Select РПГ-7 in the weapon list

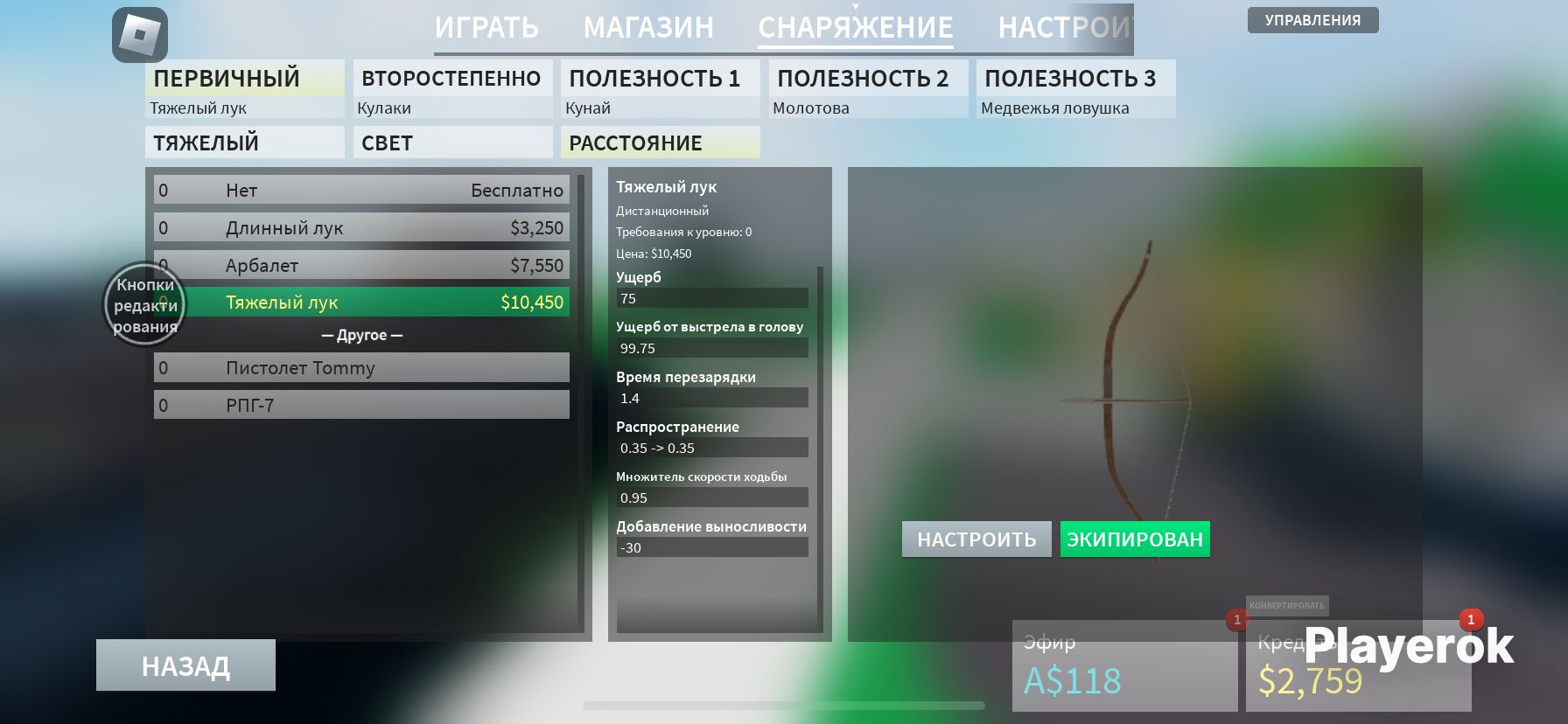361,405
